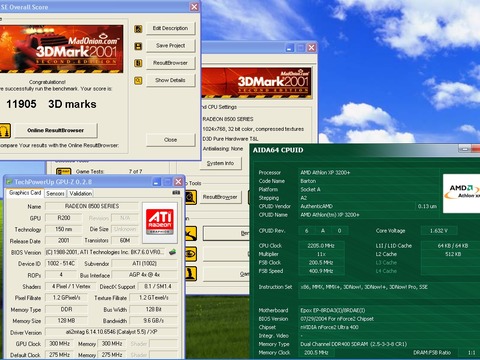Click the Texture Fillrate field 1.2 GTexel/s
The width and height of the screenshot is (480, 360).
point(154,298)
